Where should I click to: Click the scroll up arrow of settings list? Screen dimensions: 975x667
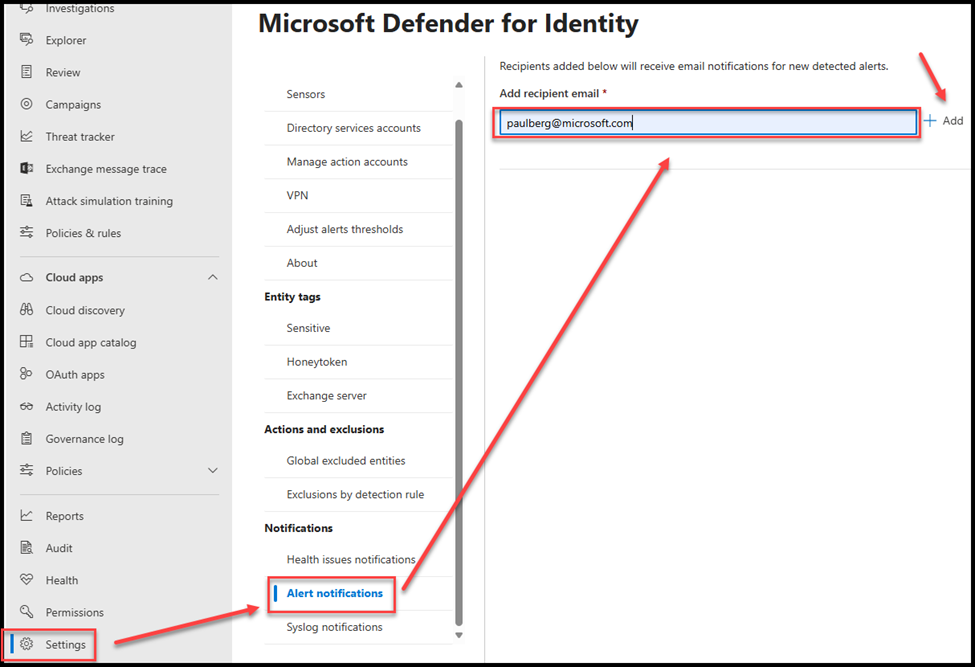459,85
